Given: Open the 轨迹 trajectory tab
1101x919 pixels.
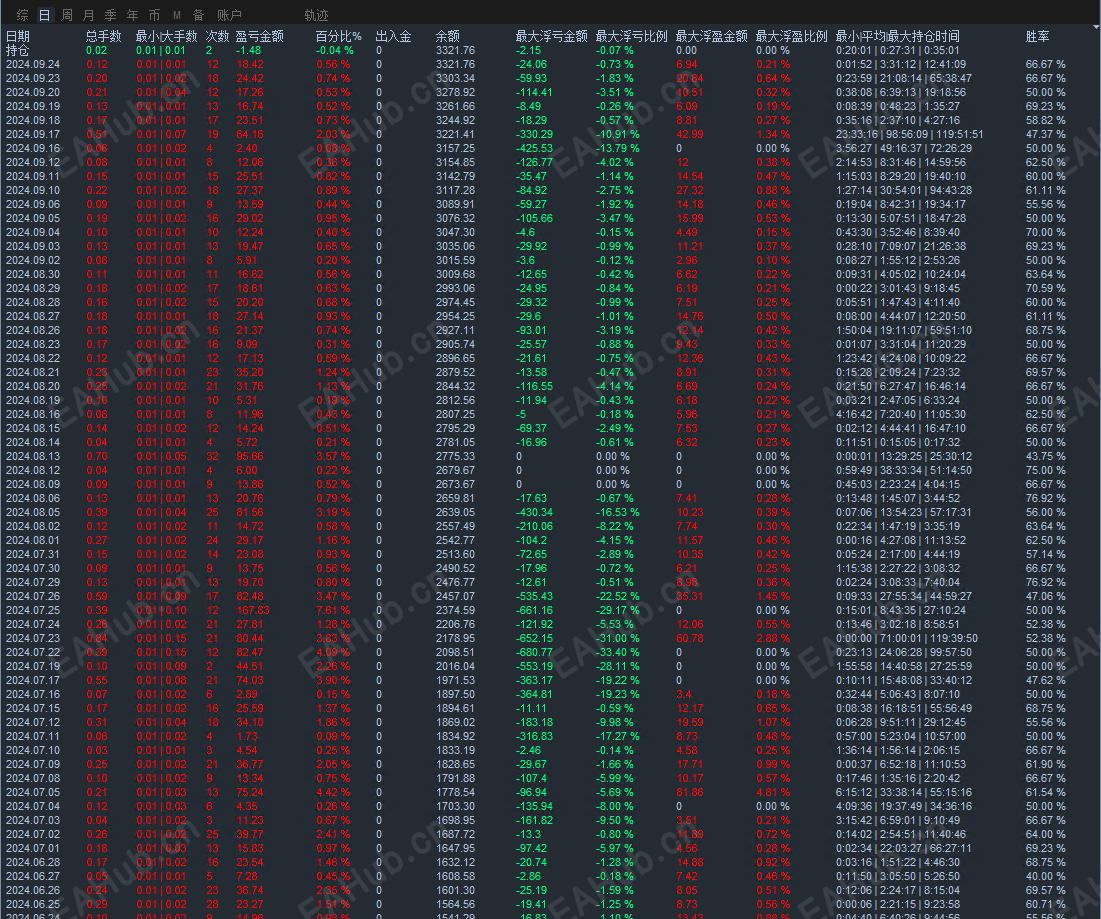Looking at the screenshot, I should pyautogui.click(x=316, y=15).
